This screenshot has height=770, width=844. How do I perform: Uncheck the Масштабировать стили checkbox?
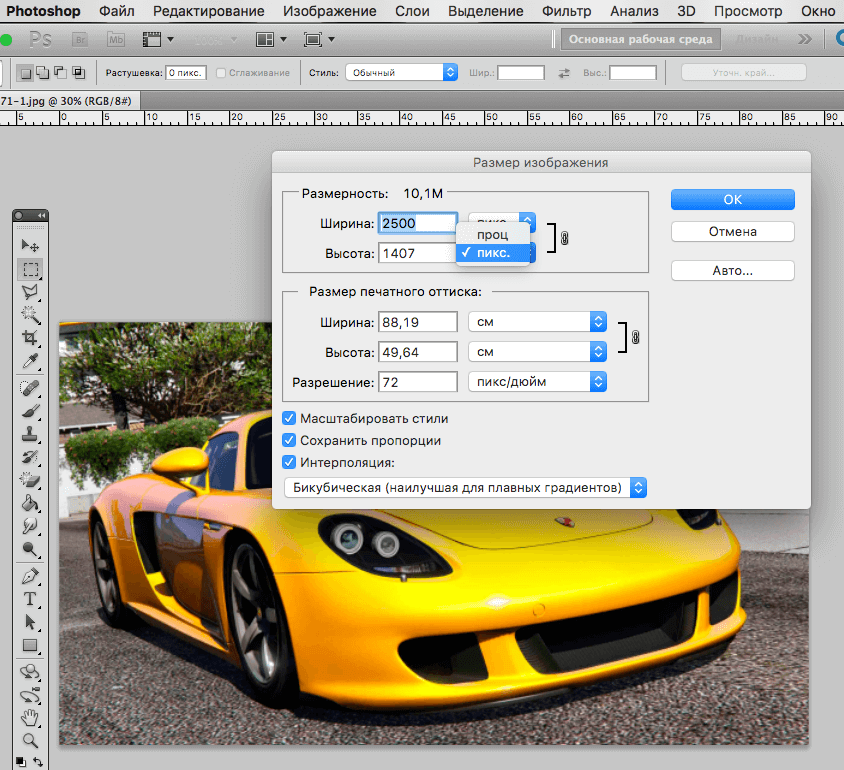[x=290, y=418]
